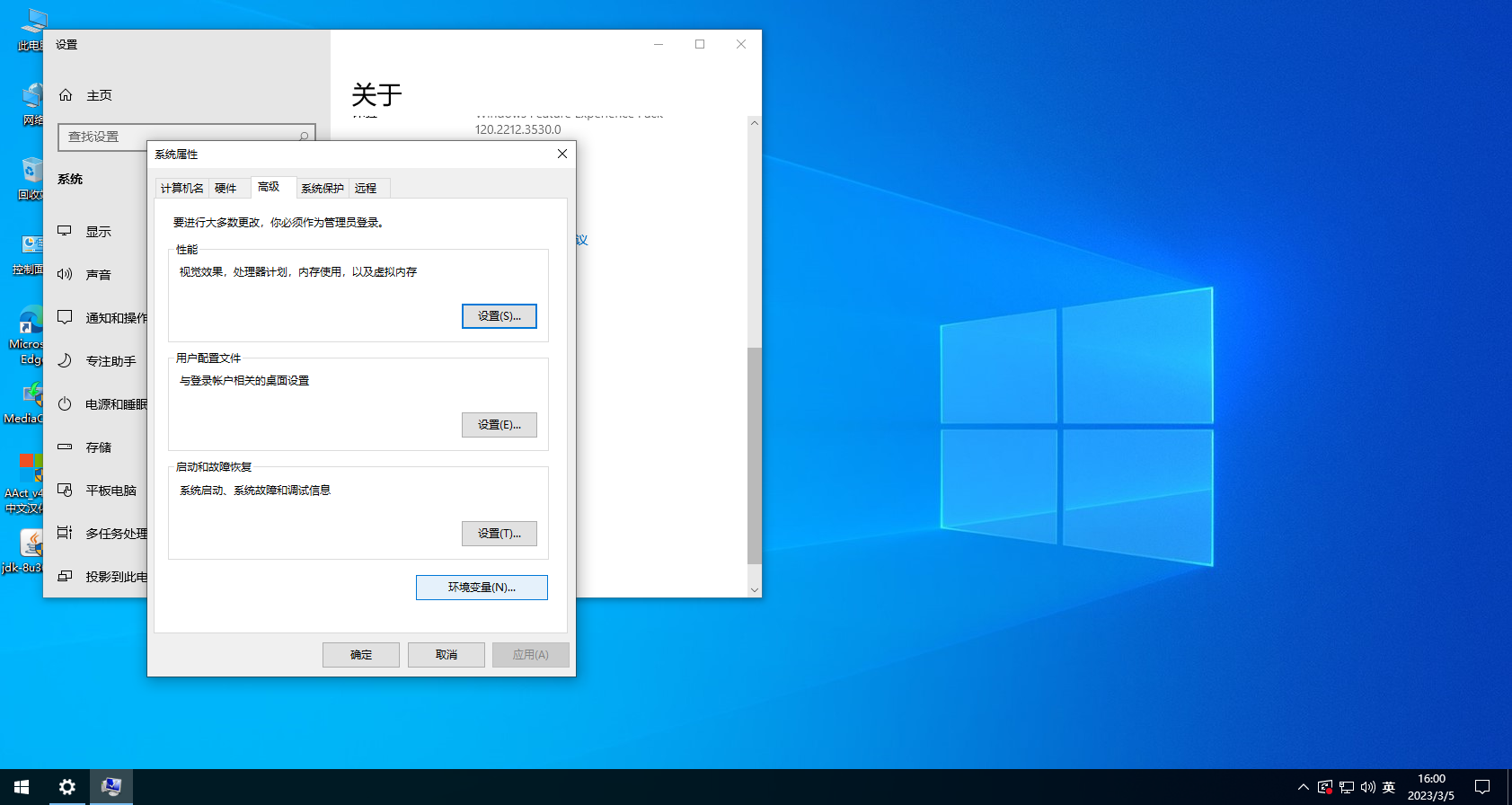Open the notification center icon
Image resolution: width=1512 pixels, height=805 pixels.
pyautogui.click(x=1482, y=787)
